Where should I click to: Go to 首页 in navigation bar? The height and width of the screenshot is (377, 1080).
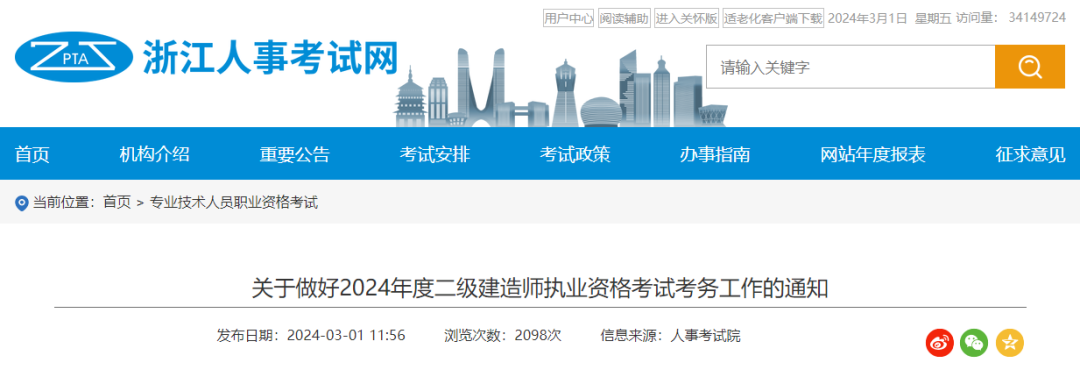pos(32,154)
